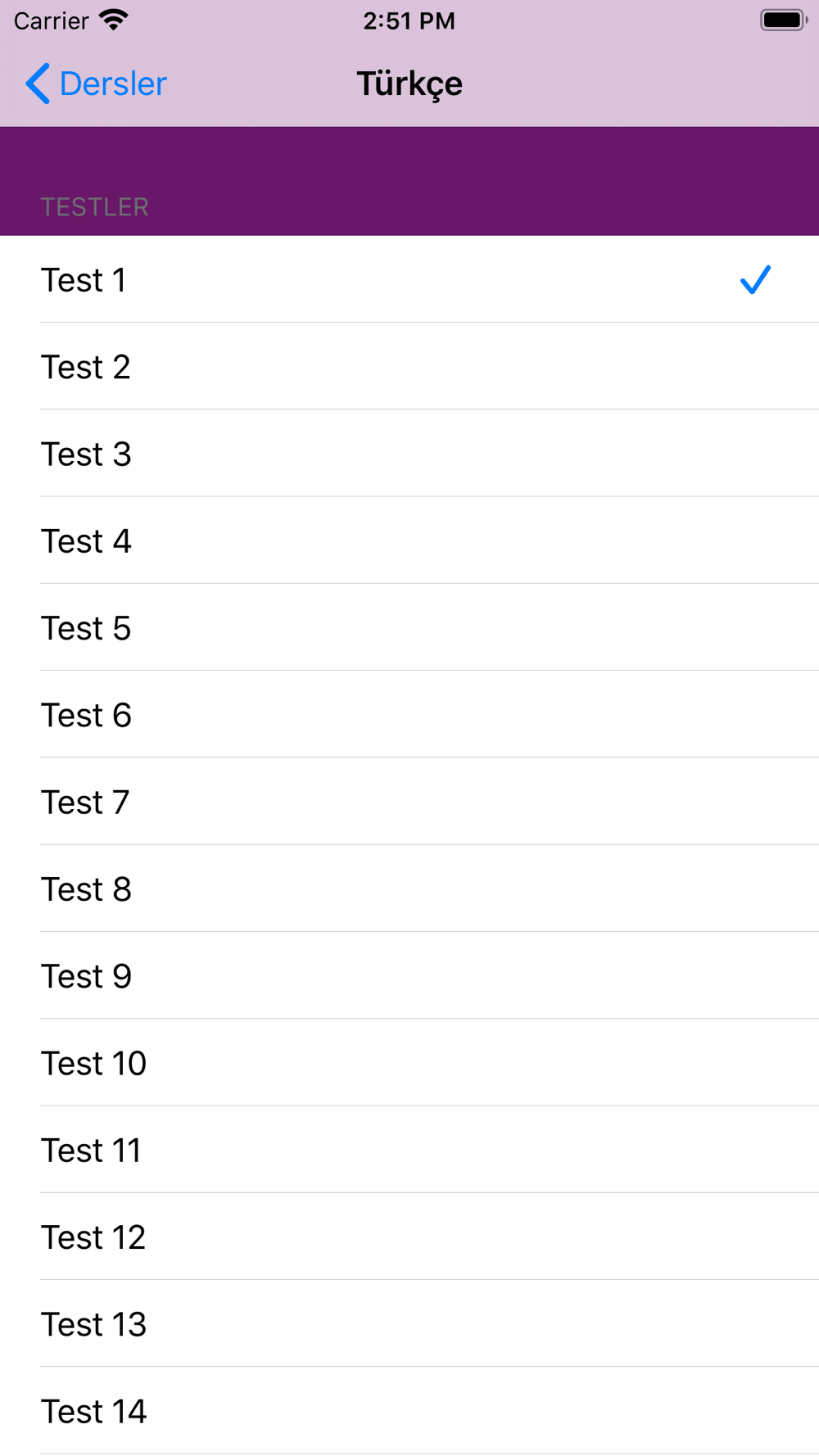The height and width of the screenshot is (1456, 819).
Task: Select Test 13
Action: click(409, 1323)
